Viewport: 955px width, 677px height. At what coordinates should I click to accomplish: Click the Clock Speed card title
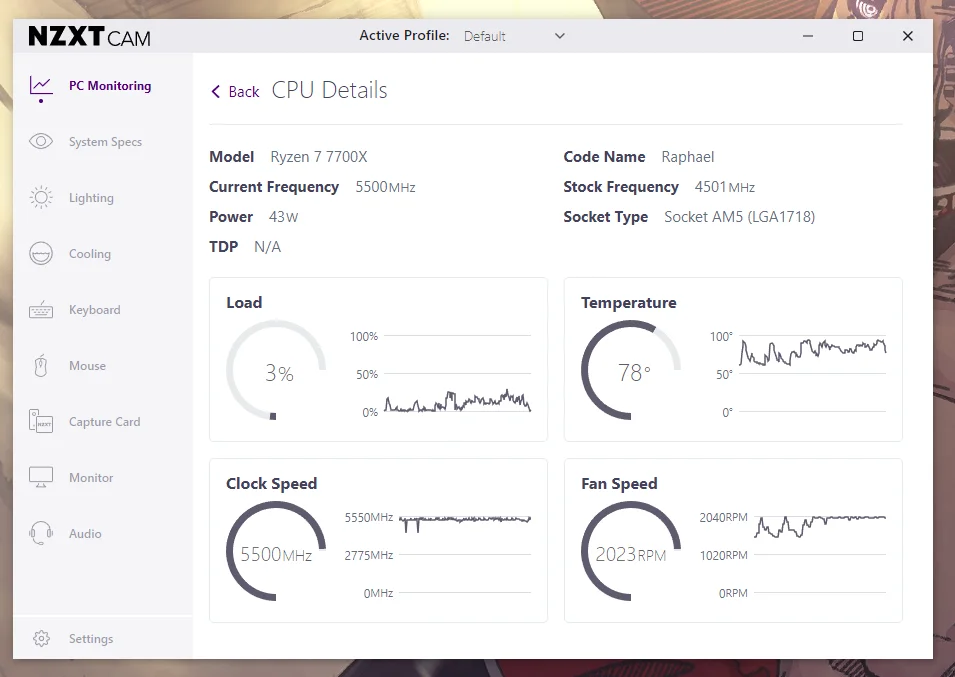click(272, 483)
